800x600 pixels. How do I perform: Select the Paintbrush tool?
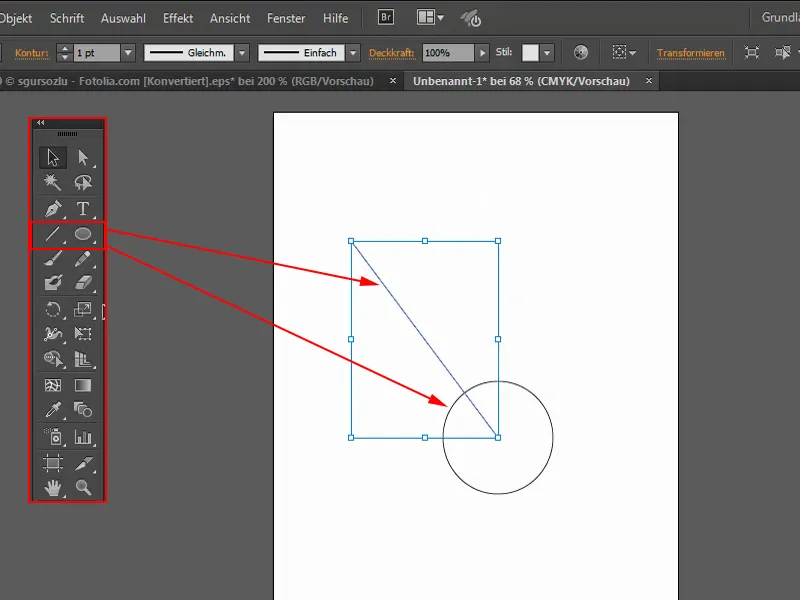click(53, 259)
